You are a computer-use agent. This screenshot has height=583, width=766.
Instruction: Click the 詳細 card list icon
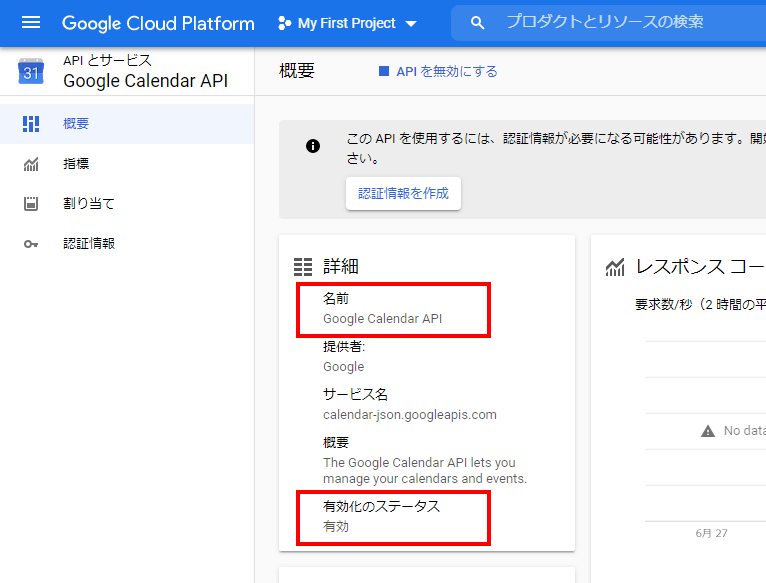[303, 267]
